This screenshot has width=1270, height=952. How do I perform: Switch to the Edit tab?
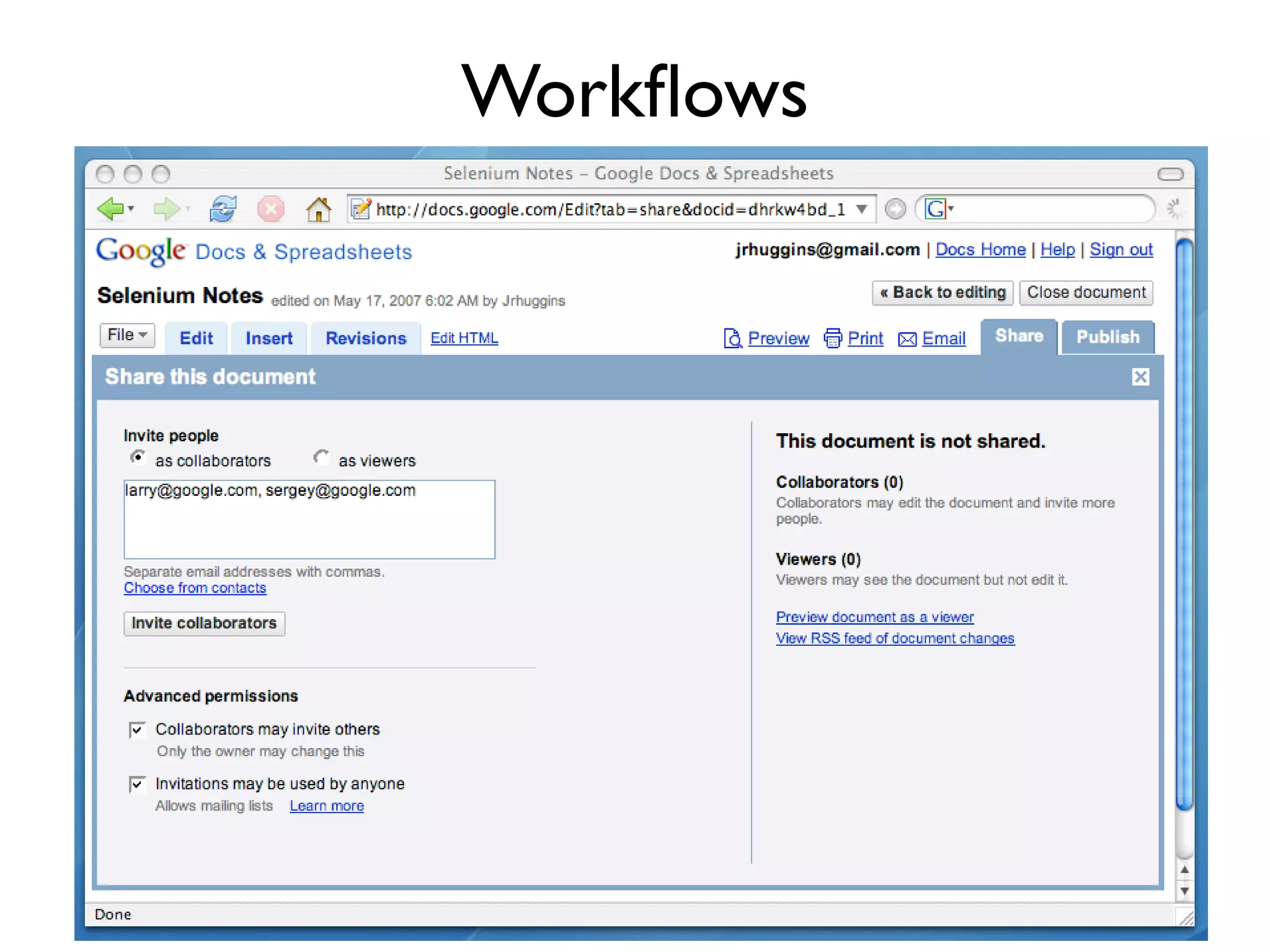pos(196,338)
